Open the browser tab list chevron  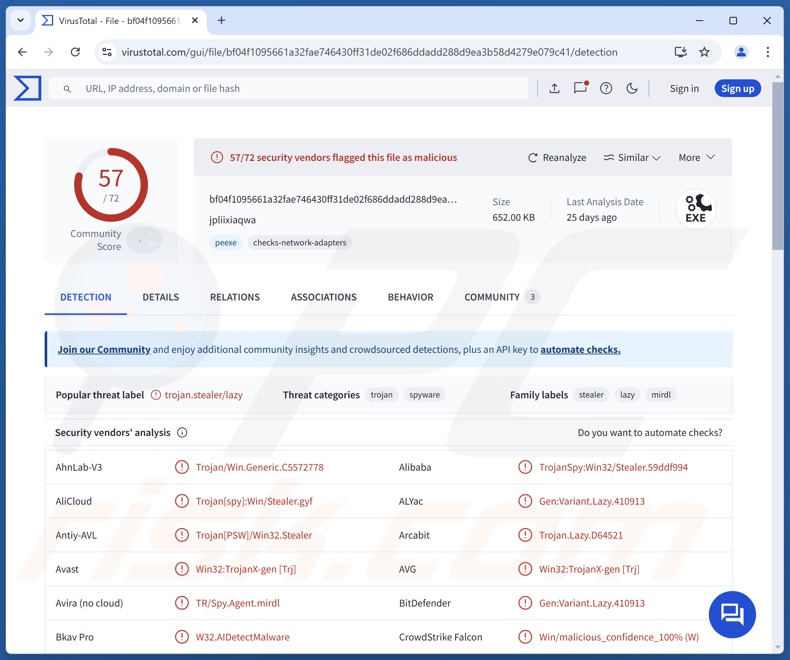(20, 20)
